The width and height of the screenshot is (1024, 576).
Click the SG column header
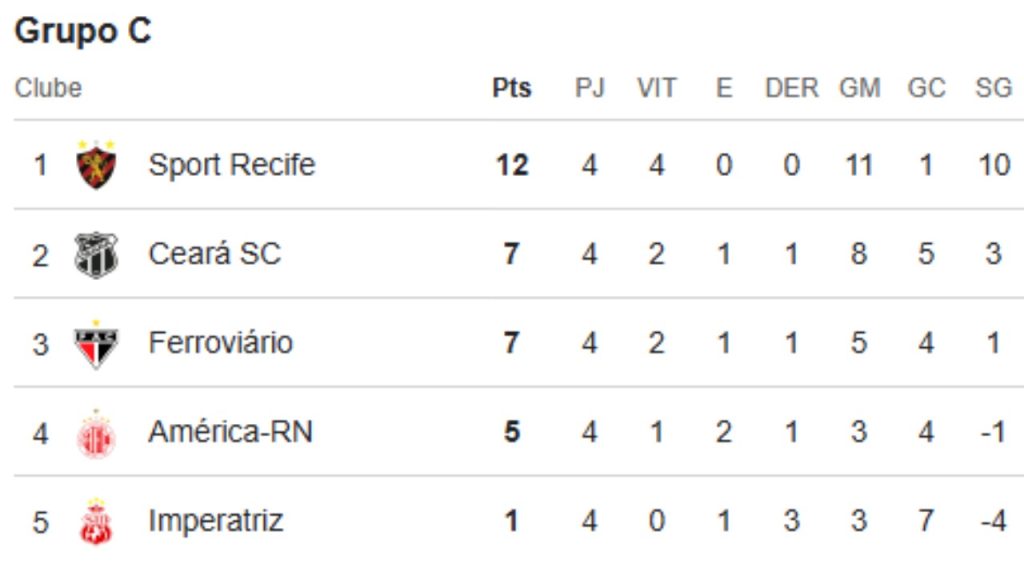tap(993, 88)
